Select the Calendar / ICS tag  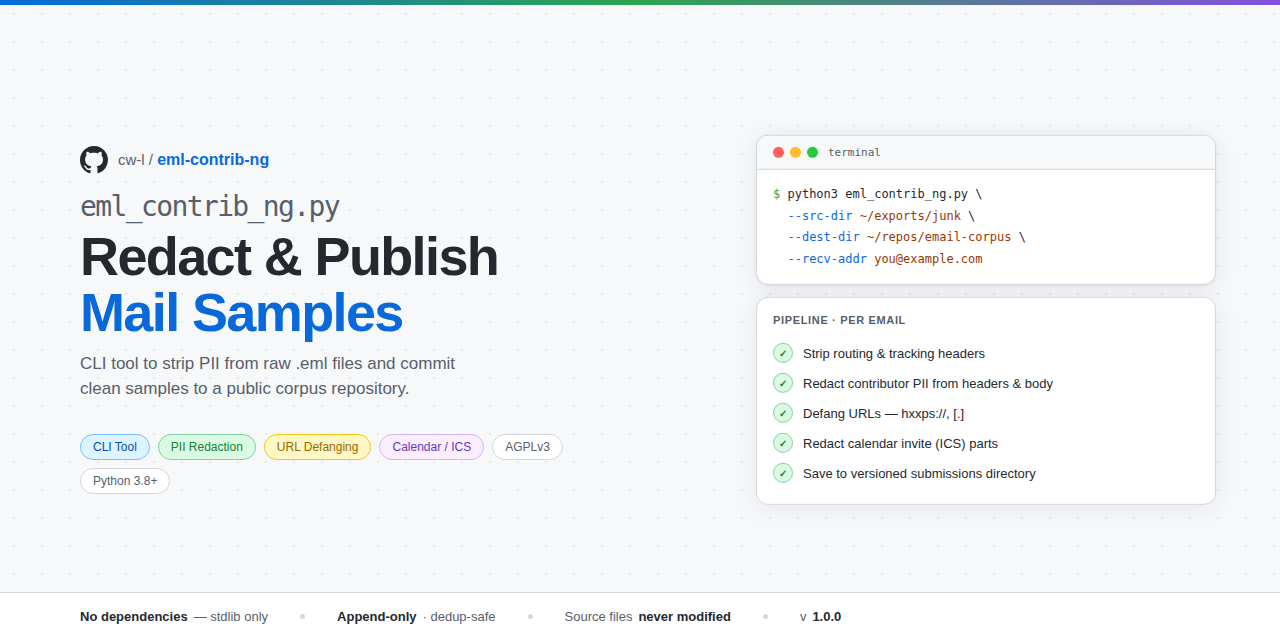[431, 447]
